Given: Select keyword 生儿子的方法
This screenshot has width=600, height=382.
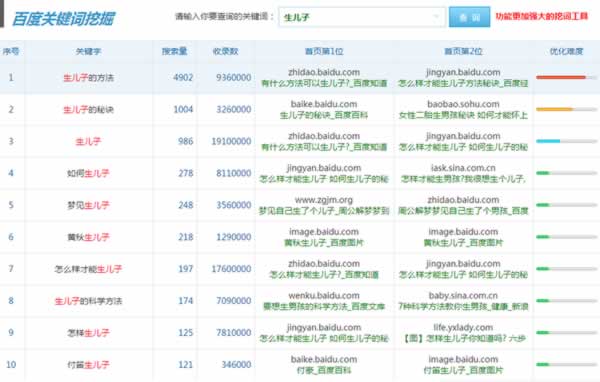Looking at the screenshot, I should (88, 78).
